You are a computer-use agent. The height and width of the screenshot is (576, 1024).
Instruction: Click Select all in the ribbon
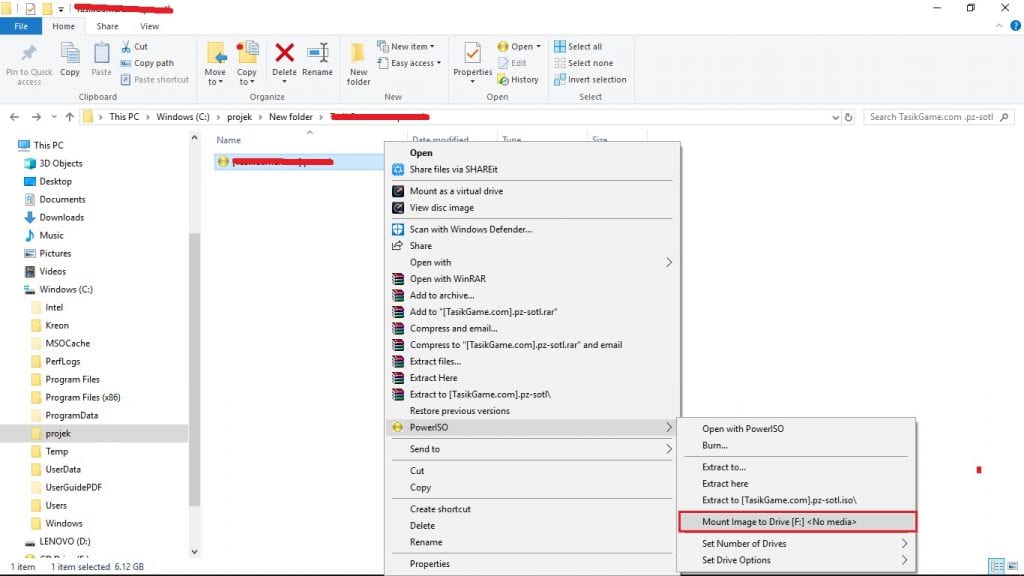pos(584,47)
